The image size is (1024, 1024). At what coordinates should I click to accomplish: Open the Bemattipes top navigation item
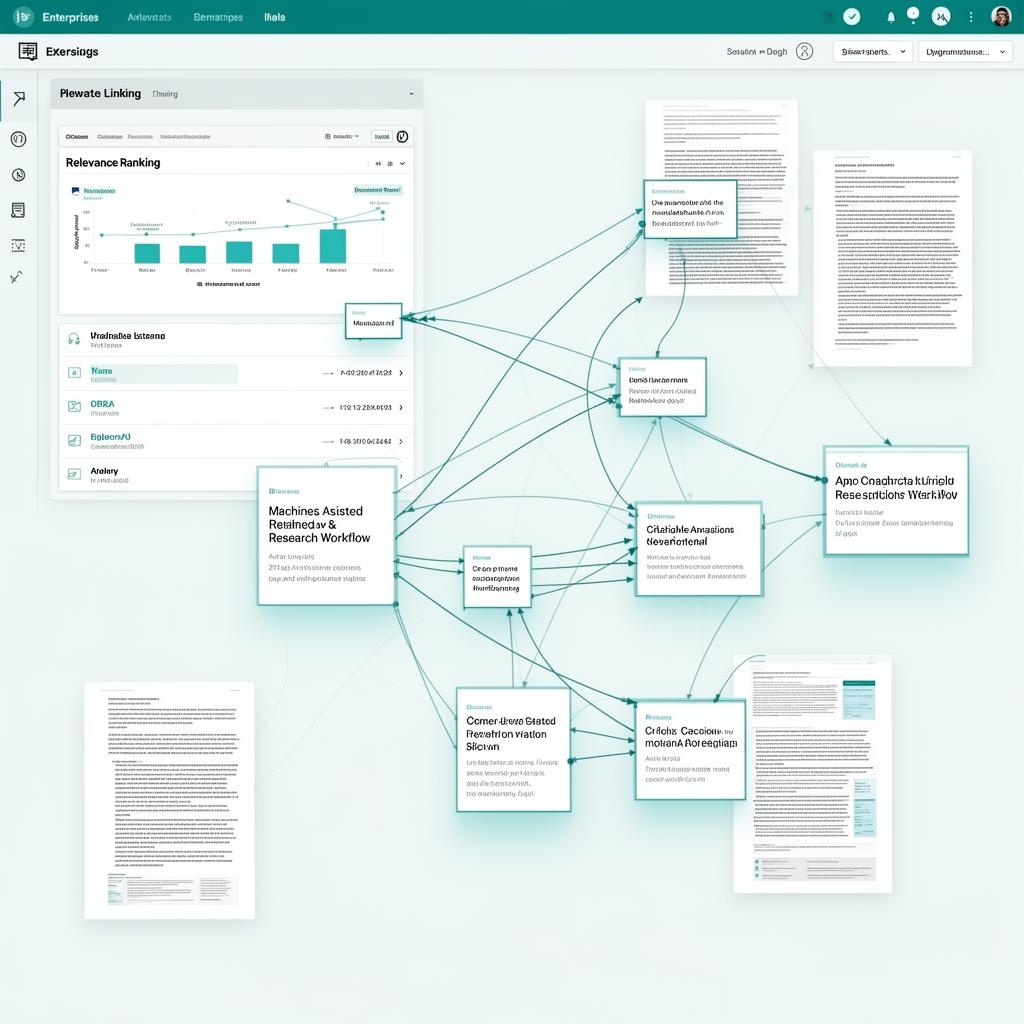pos(218,17)
